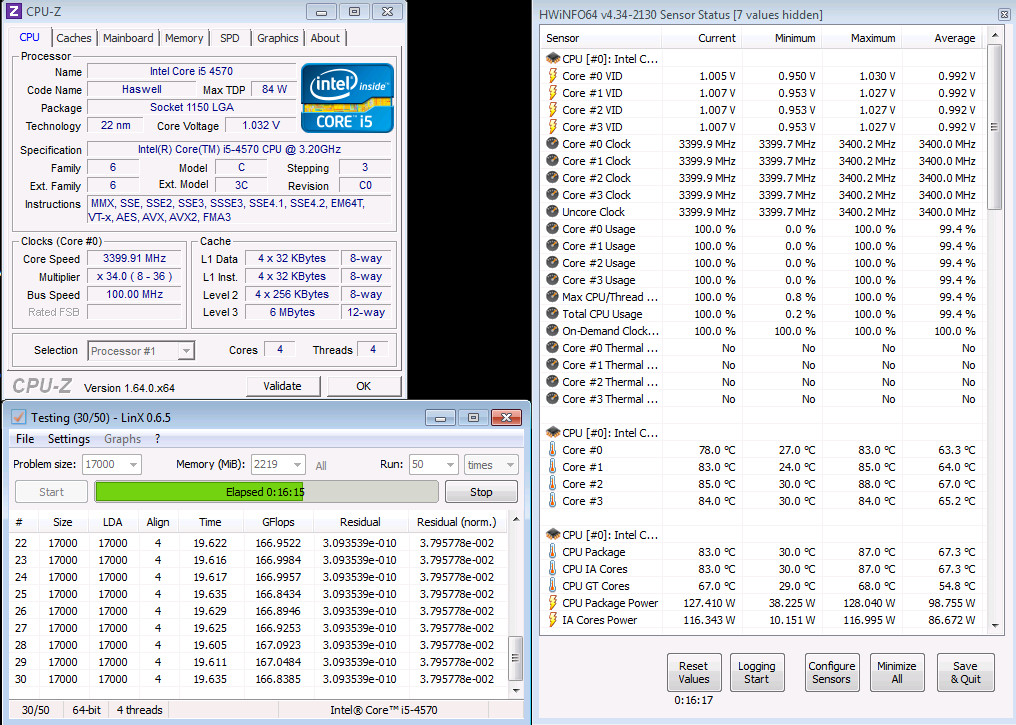Open the Processor #1 selection dropdown

click(x=186, y=351)
